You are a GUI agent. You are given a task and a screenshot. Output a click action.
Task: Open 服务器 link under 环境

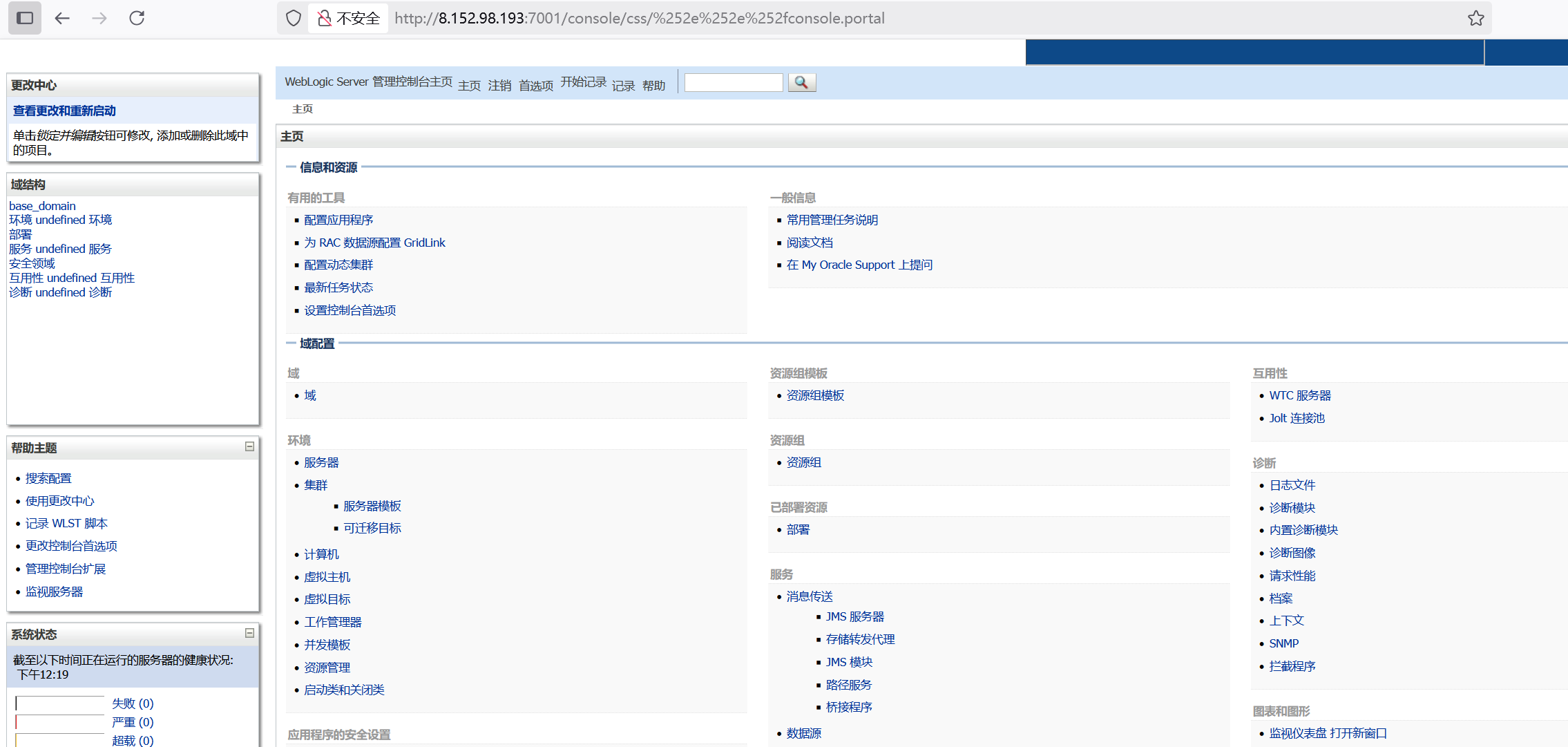321,462
